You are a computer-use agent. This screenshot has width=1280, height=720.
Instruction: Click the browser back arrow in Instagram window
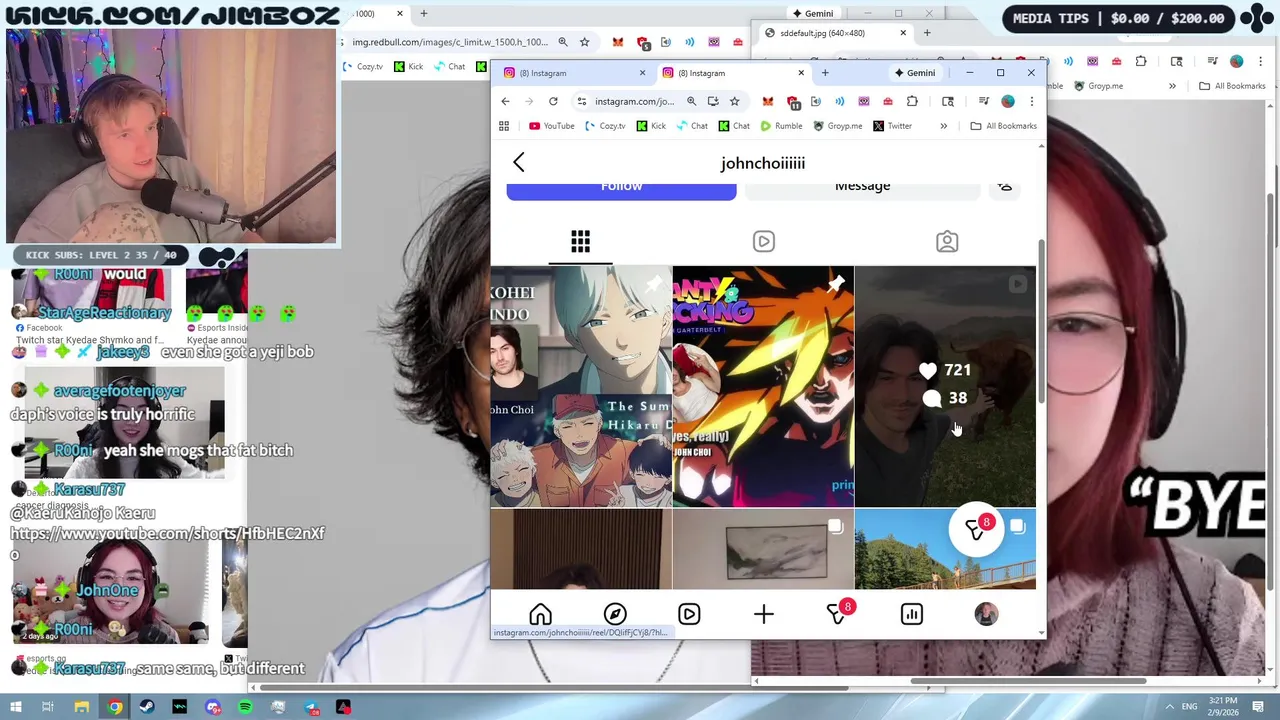(505, 101)
